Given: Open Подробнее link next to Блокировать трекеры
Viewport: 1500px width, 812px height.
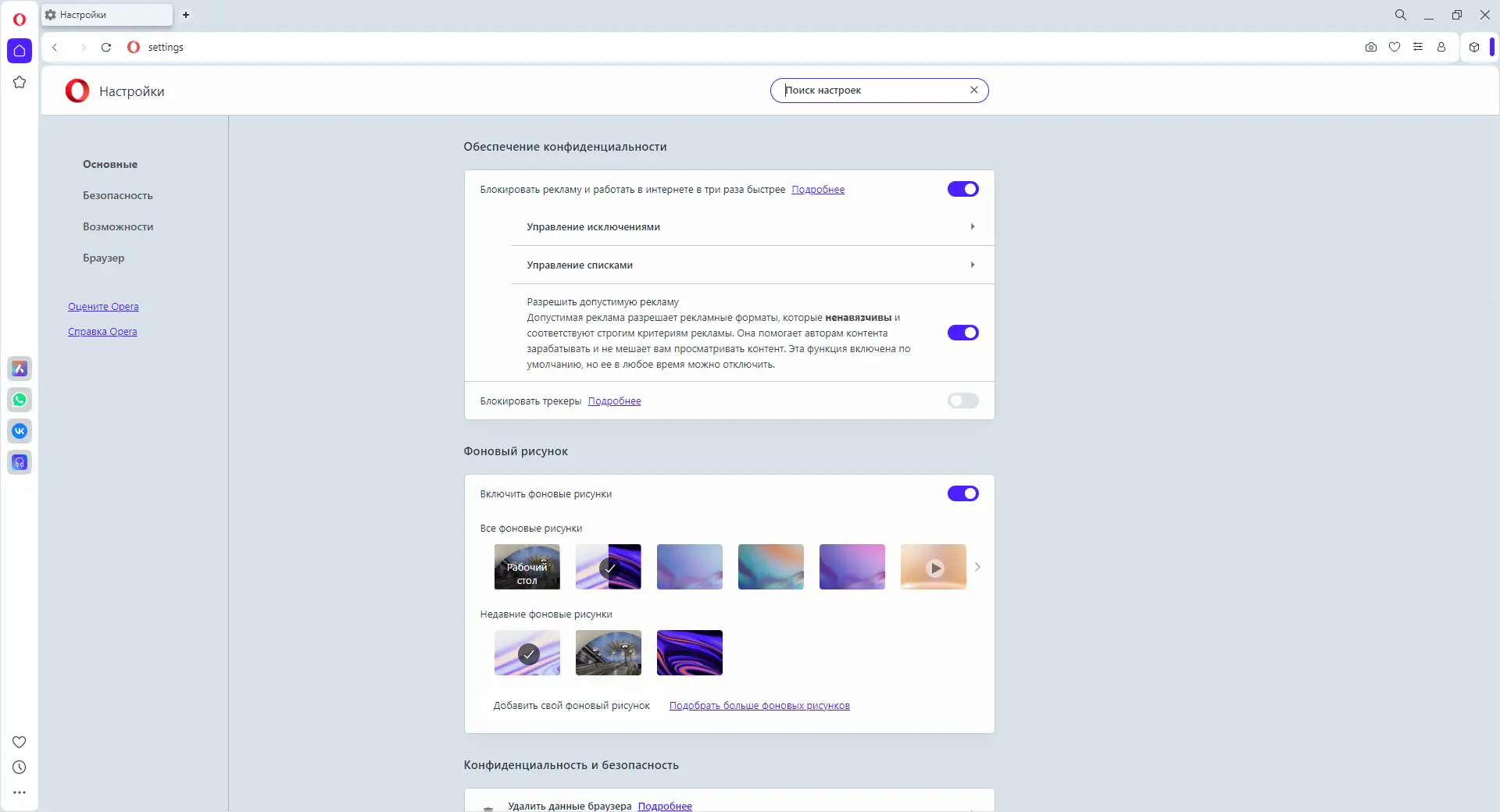Looking at the screenshot, I should click(x=614, y=401).
